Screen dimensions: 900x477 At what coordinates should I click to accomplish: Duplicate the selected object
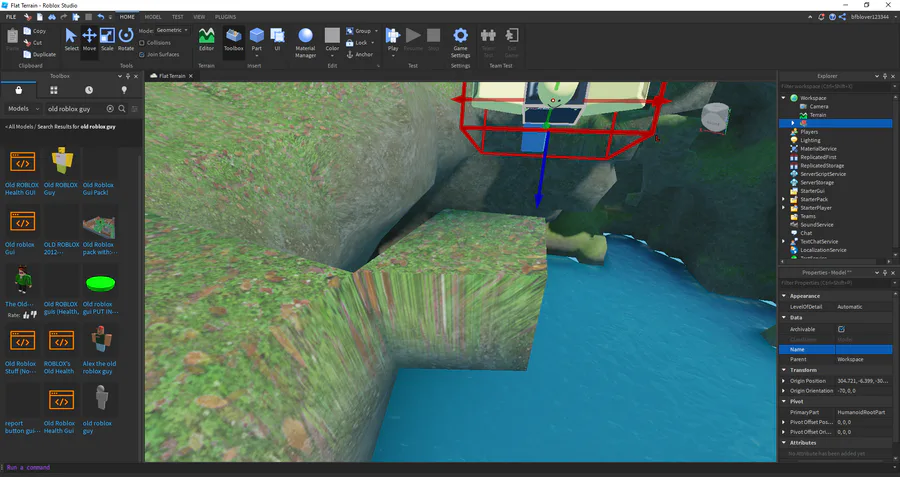[x=40, y=55]
